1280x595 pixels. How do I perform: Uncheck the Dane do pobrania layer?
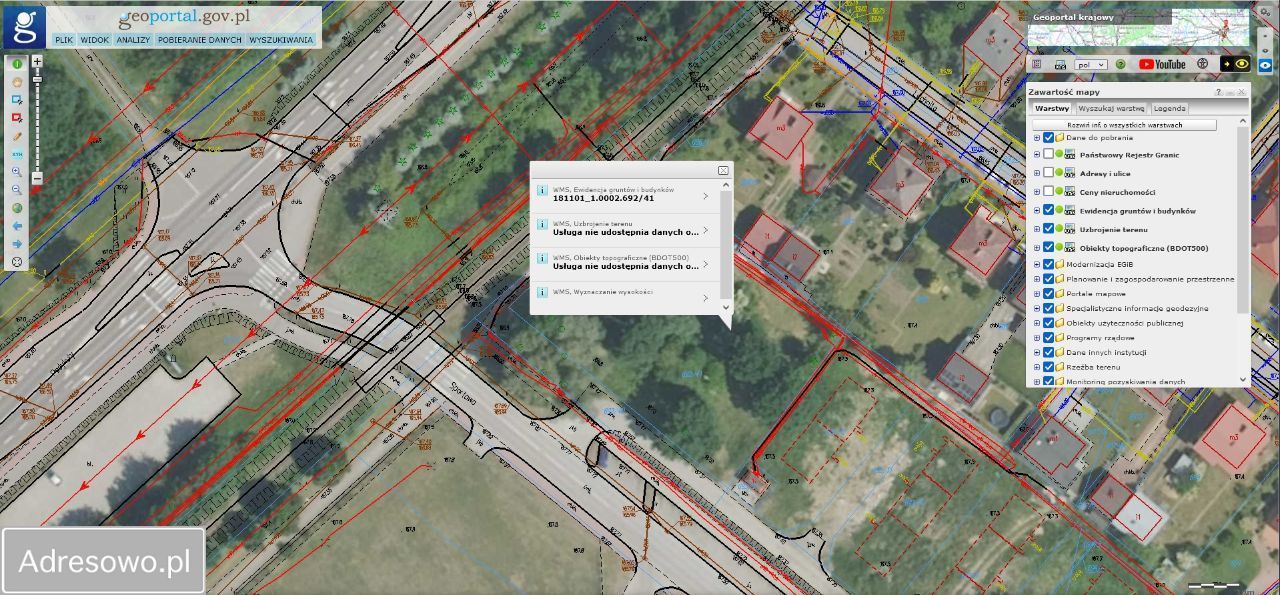1048,138
